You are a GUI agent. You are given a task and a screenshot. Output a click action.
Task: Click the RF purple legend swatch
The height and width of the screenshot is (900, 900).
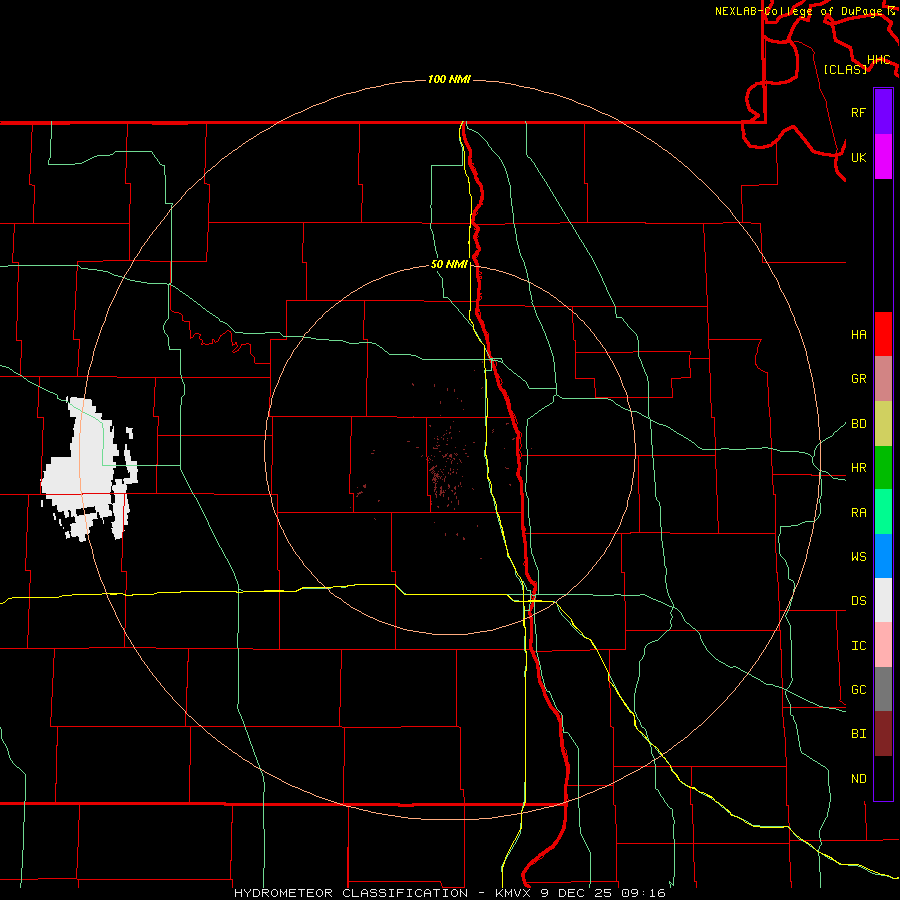click(x=883, y=112)
